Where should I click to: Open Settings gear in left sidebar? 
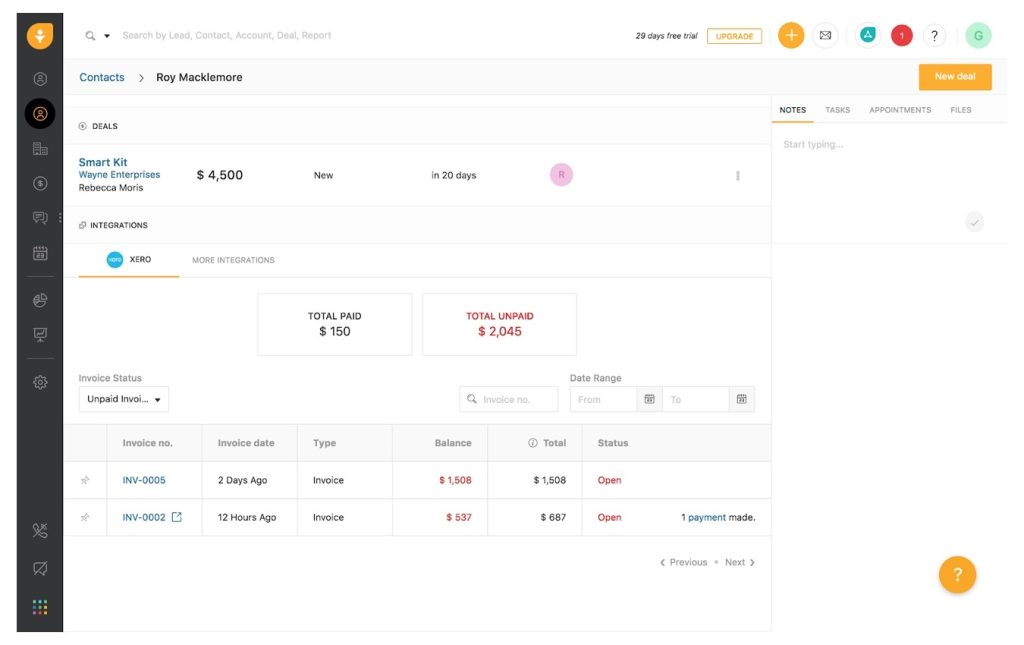pyautogui.click(x=40, y=382)
